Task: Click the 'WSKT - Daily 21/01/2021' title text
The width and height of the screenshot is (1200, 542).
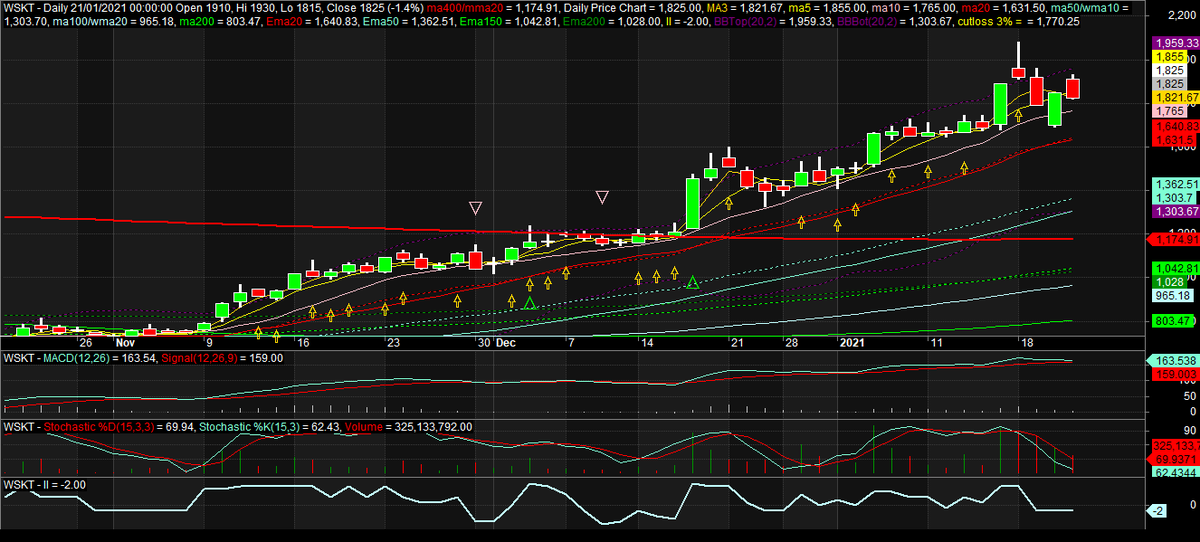Action: pos(64,8)
